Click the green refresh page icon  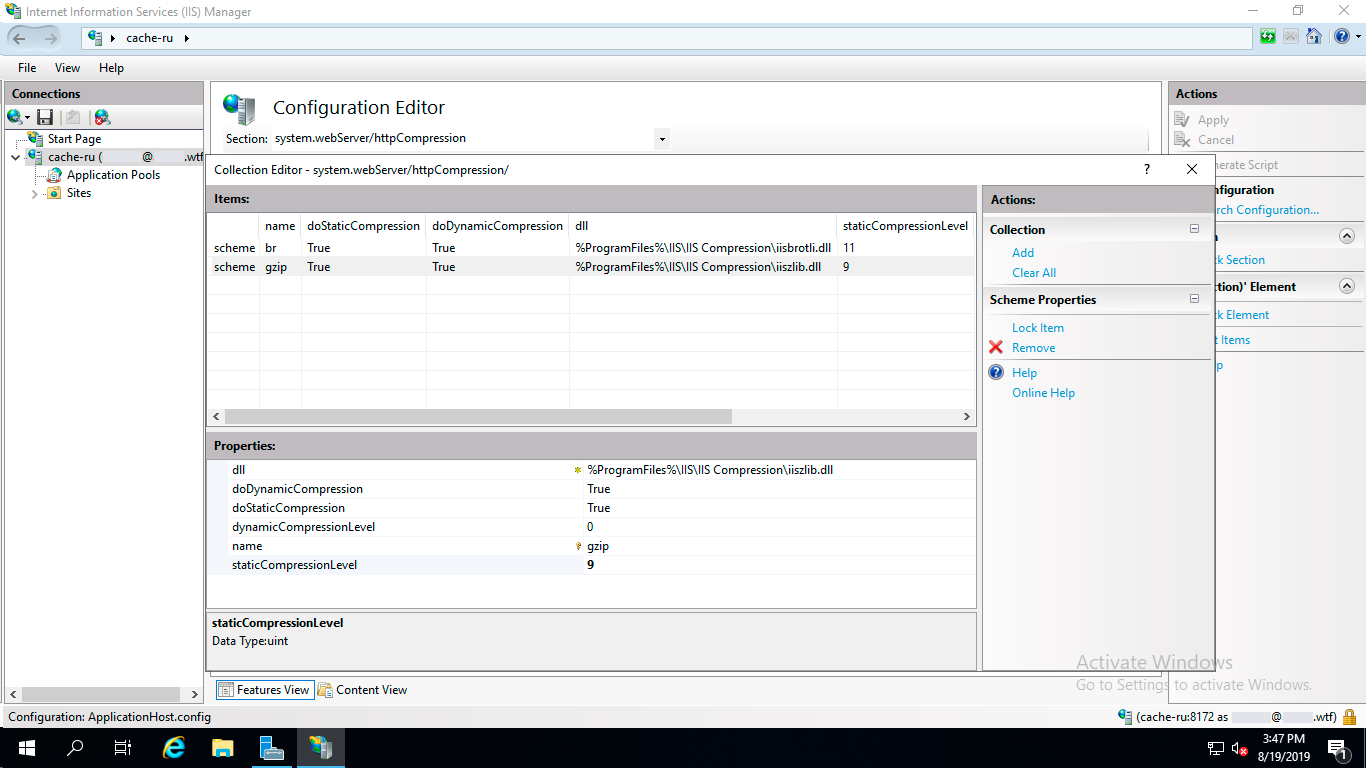tap(1268, 38)
